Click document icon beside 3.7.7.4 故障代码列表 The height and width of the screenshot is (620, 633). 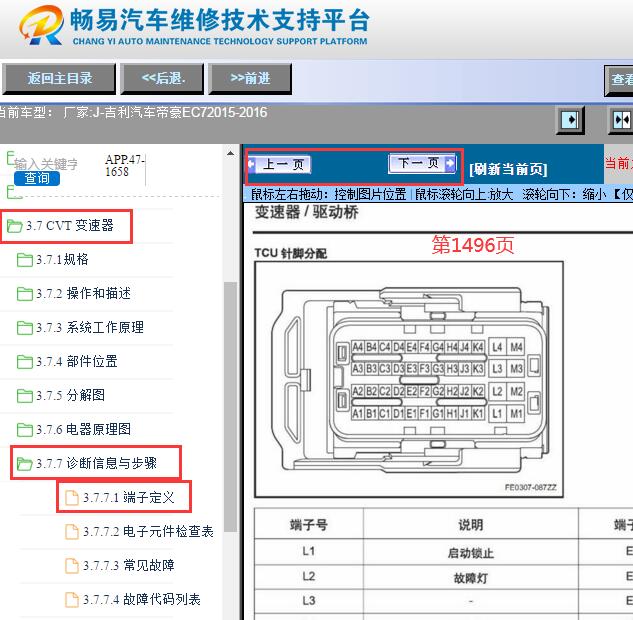[x=72, y=599]
